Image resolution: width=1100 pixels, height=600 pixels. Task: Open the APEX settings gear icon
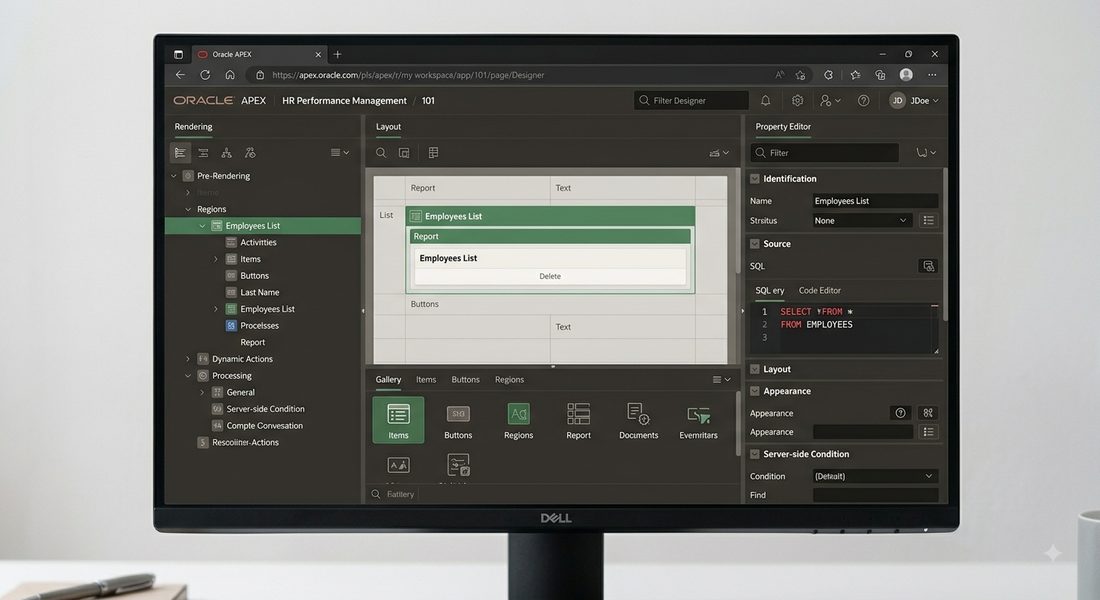(x=798, y=101)
